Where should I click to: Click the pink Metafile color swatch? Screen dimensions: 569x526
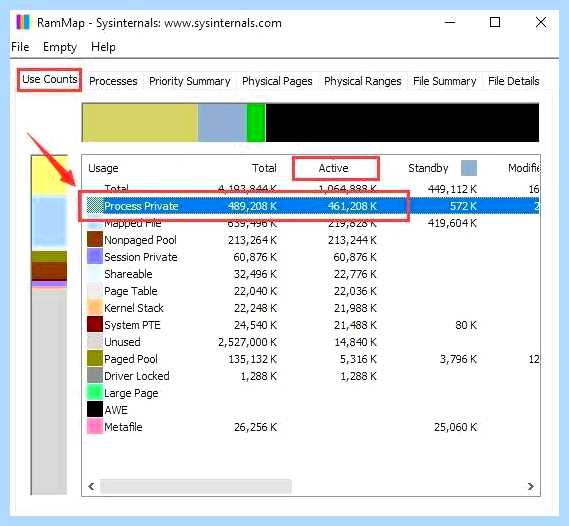(x=95, y=426)
